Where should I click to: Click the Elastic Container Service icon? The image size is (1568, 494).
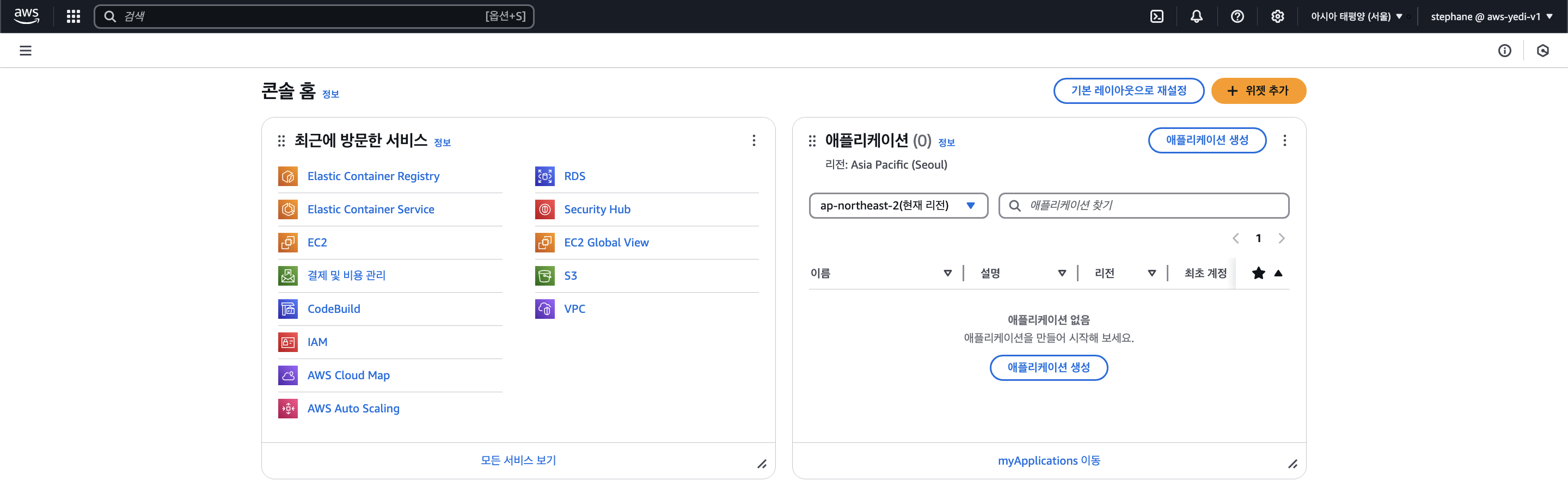288,209
